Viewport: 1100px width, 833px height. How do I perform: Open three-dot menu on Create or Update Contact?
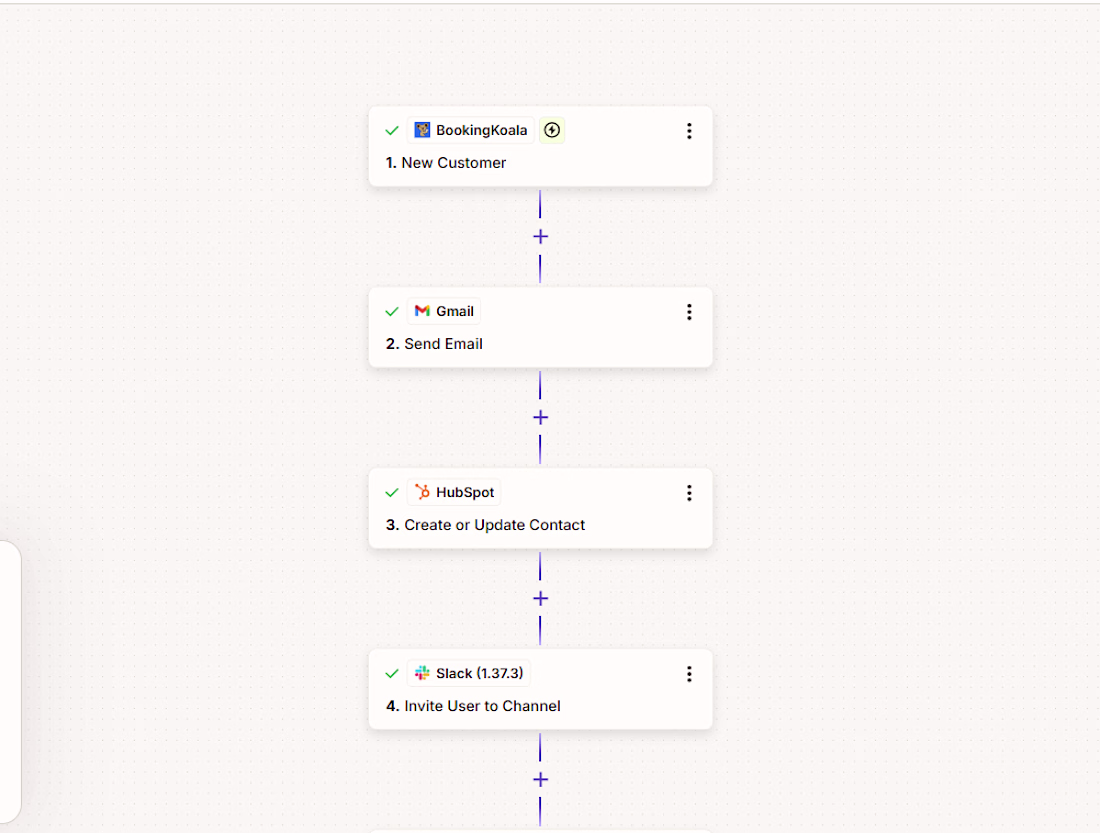tap(689, 493)
